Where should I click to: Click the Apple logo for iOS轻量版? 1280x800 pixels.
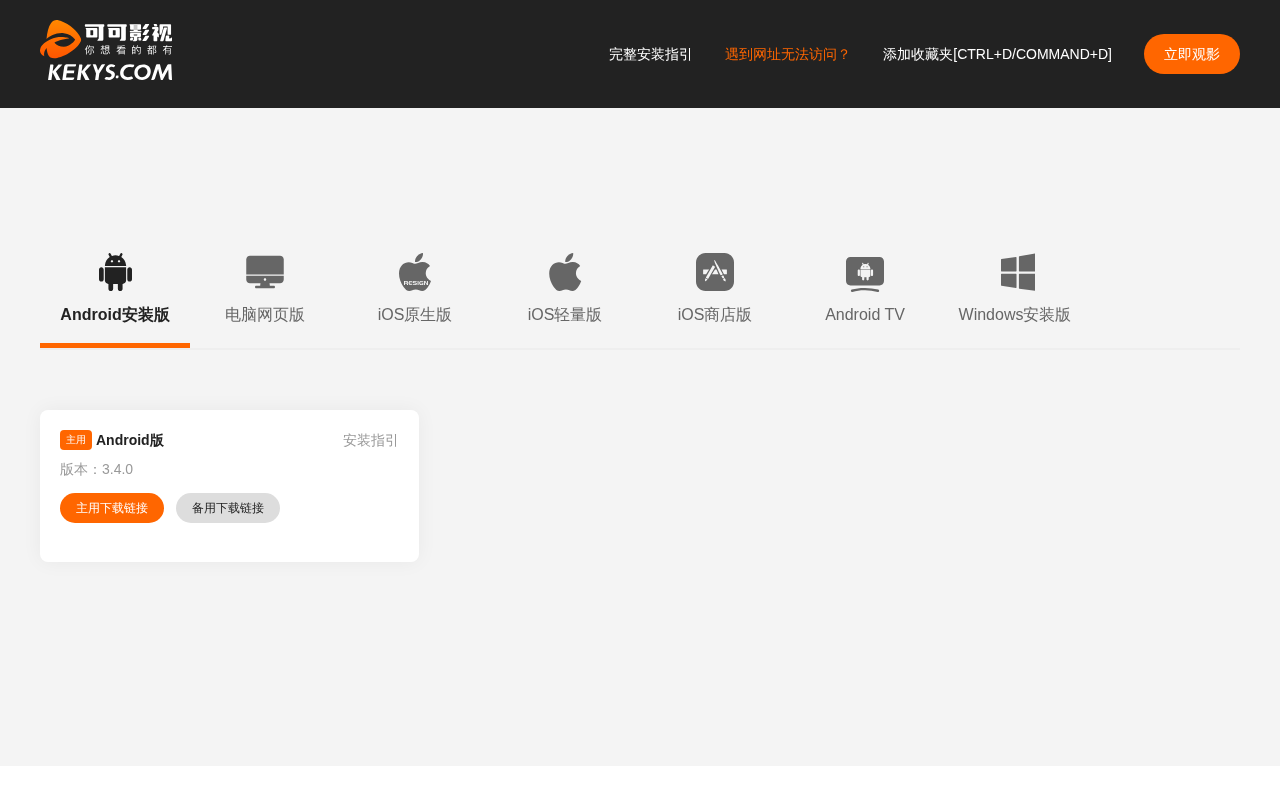pyautogui.click(x=565, y=272)
